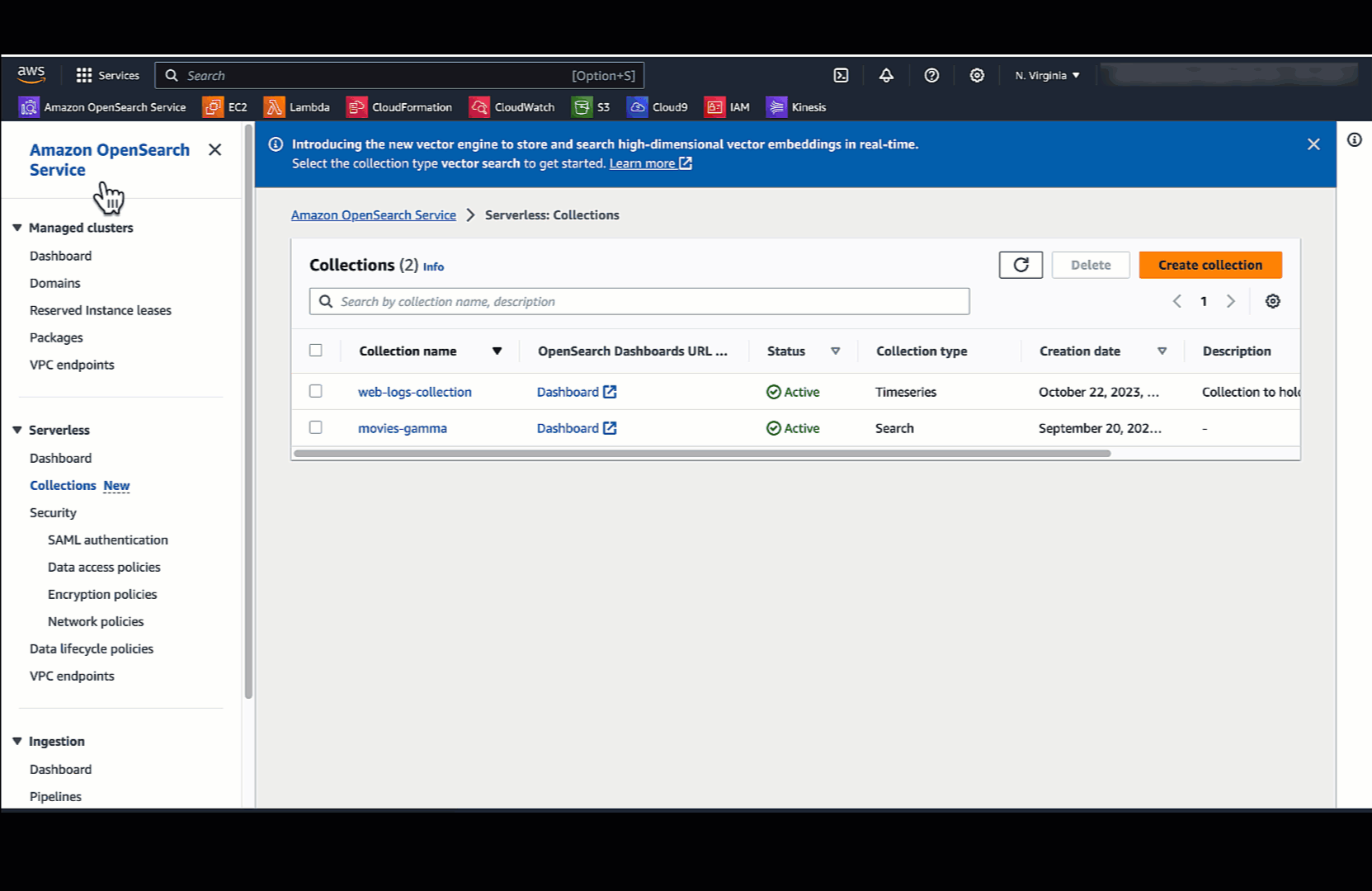1372x891 pixels.
Task: Go to next page of collections
Action: (x=1231, y=301)
